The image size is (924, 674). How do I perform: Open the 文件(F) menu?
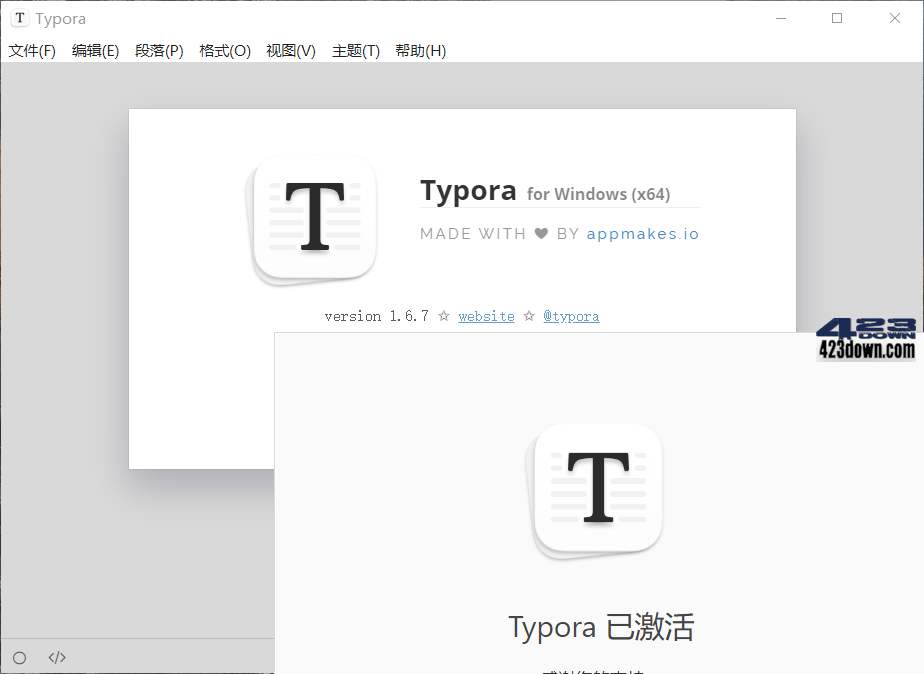pos(31,50)
